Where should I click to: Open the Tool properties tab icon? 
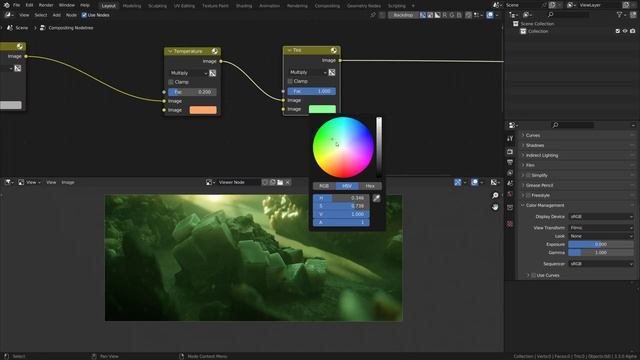[510, 139]
